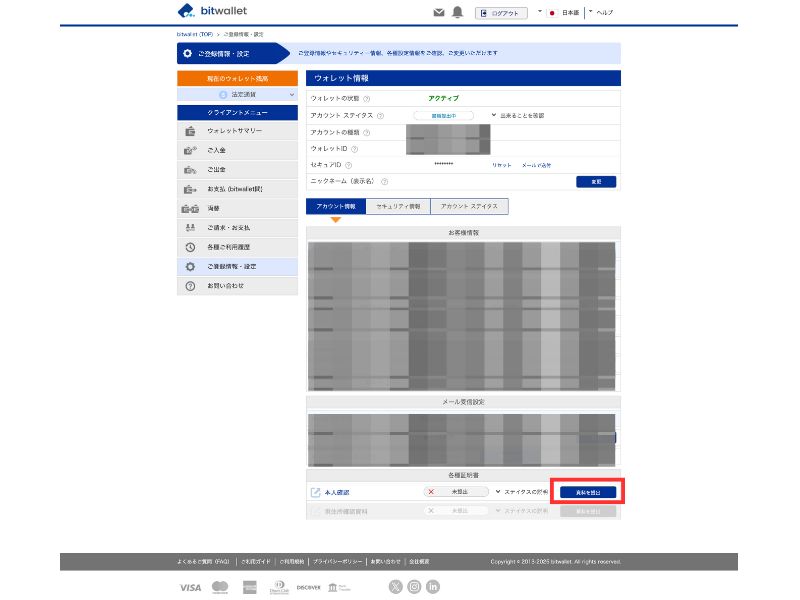Click the ご登録情報・設定 gear icon
The width and height of the screenshot is (800, 600).
[x=190, y=266]
